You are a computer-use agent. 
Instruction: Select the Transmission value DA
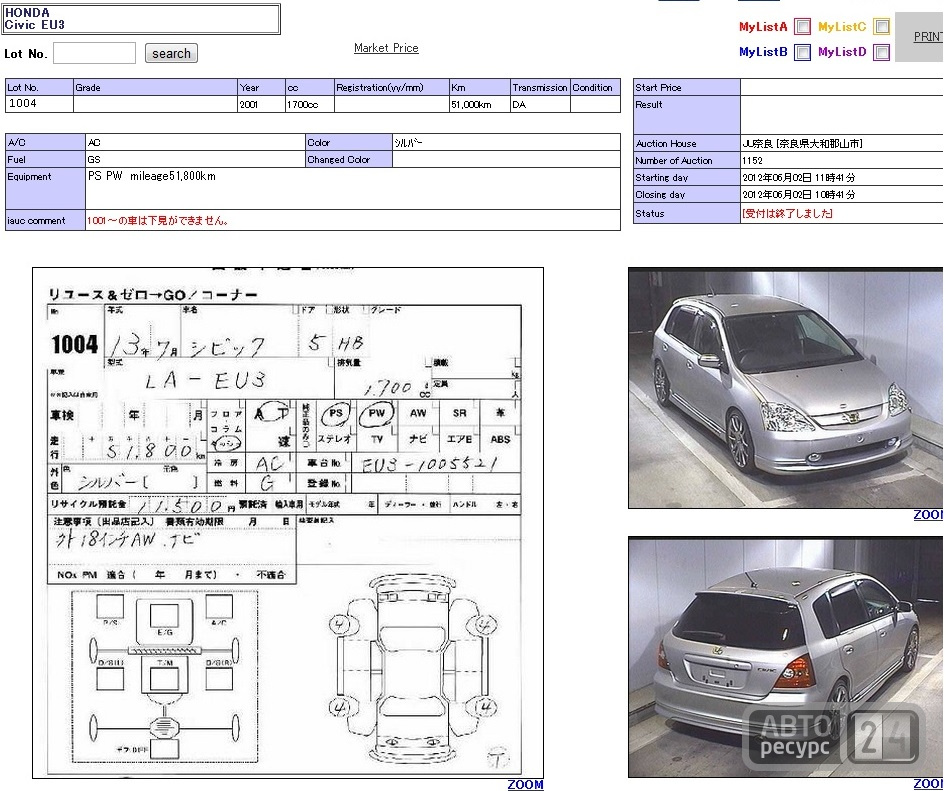(519, 104)
